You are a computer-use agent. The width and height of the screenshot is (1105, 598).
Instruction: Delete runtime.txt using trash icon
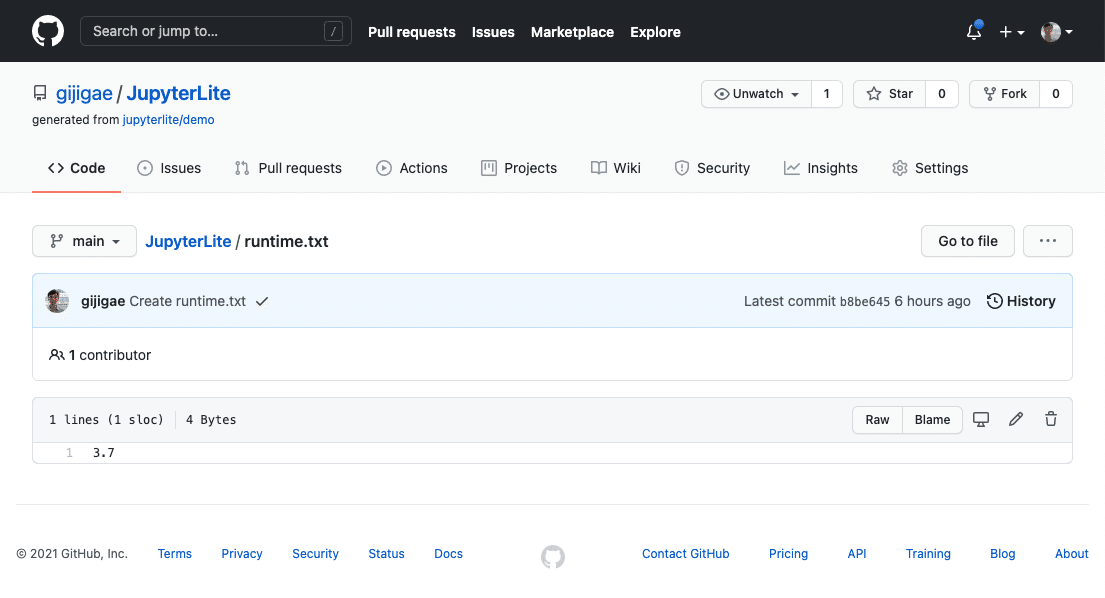(x=1051, y=420)
